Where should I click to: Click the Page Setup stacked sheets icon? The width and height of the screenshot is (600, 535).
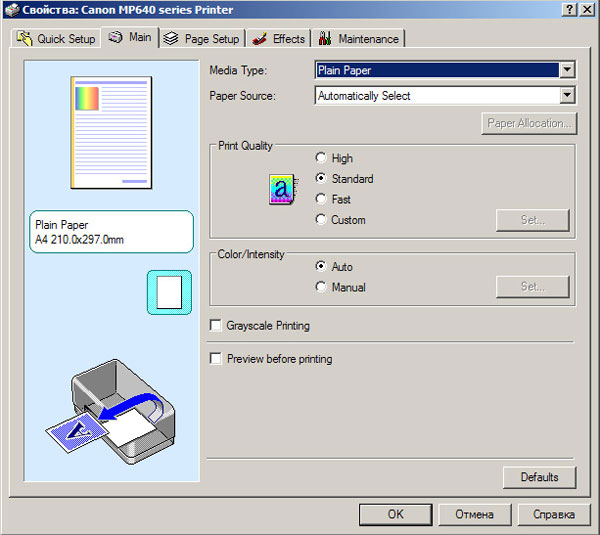coord(171,38)
